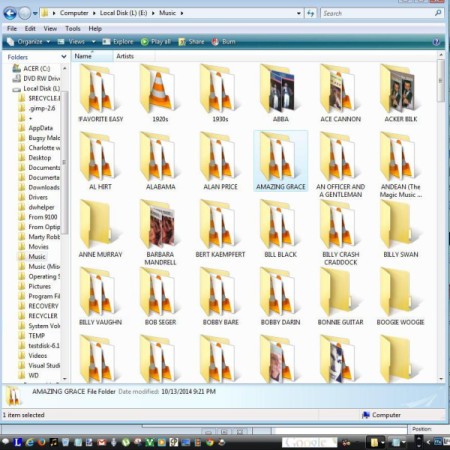The height and width of the screenshot is (450, 450).
Task: Open the address bar history dropdown
Action: coord(298,13)
